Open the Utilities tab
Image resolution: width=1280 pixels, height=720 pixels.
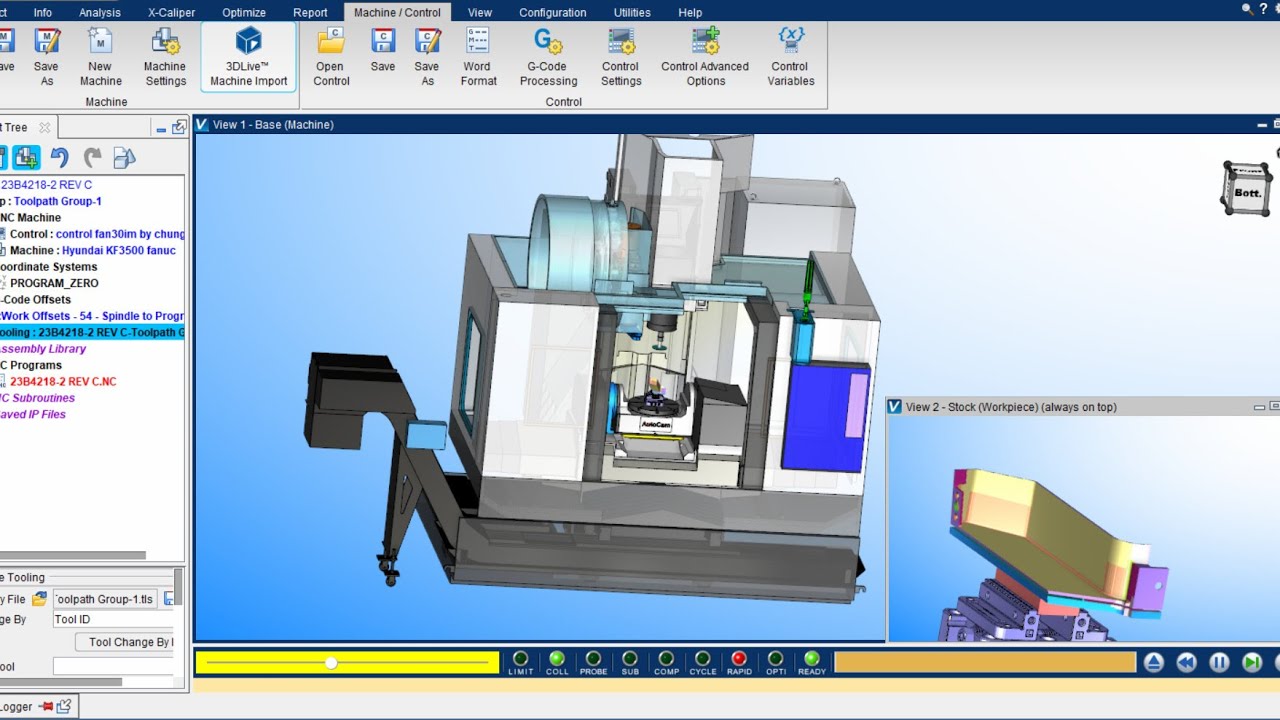tap(632, 12)
